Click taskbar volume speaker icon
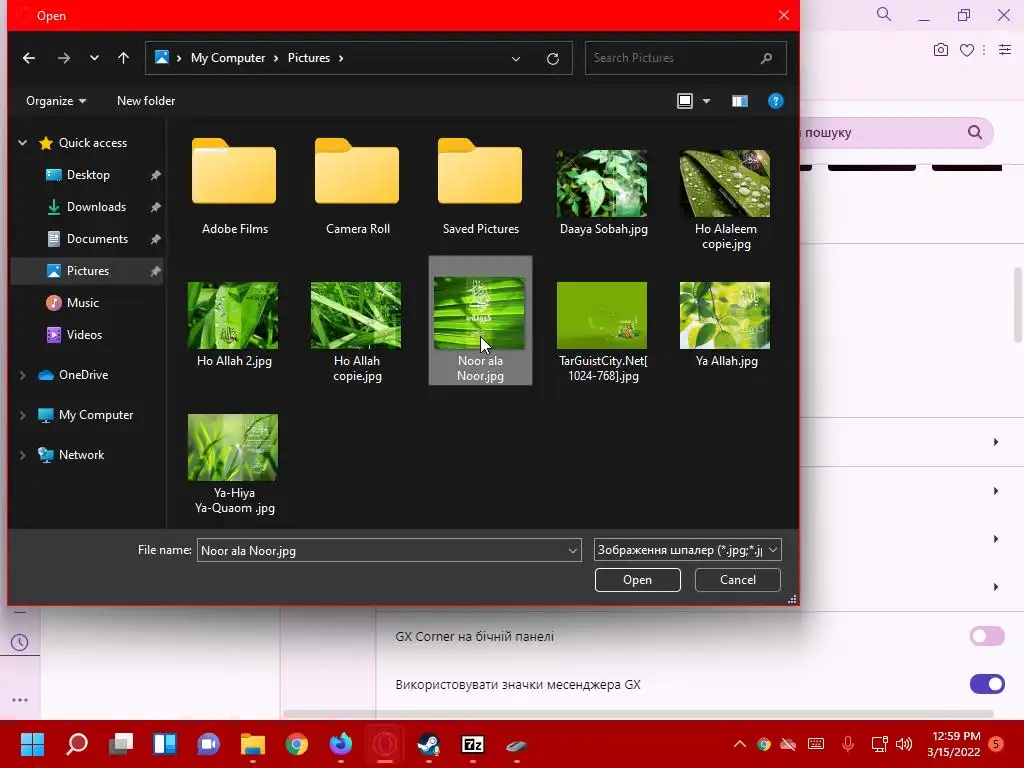This screenshot has height=768, width=1024. (904, 744)
